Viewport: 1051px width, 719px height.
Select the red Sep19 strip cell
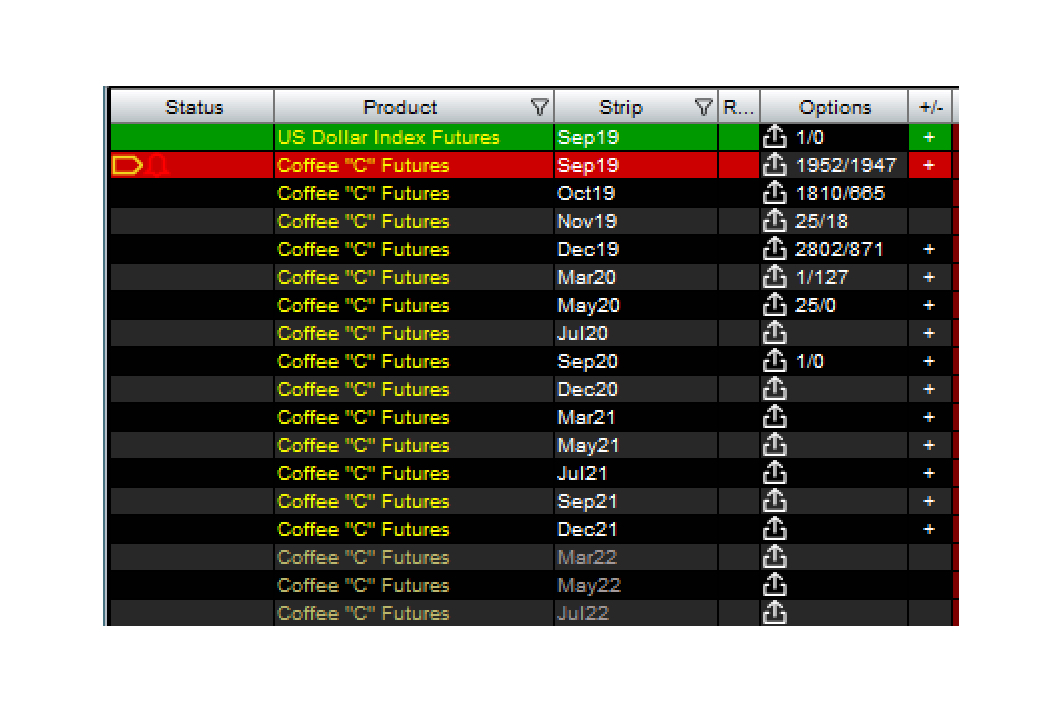click(x=636, y=165)
